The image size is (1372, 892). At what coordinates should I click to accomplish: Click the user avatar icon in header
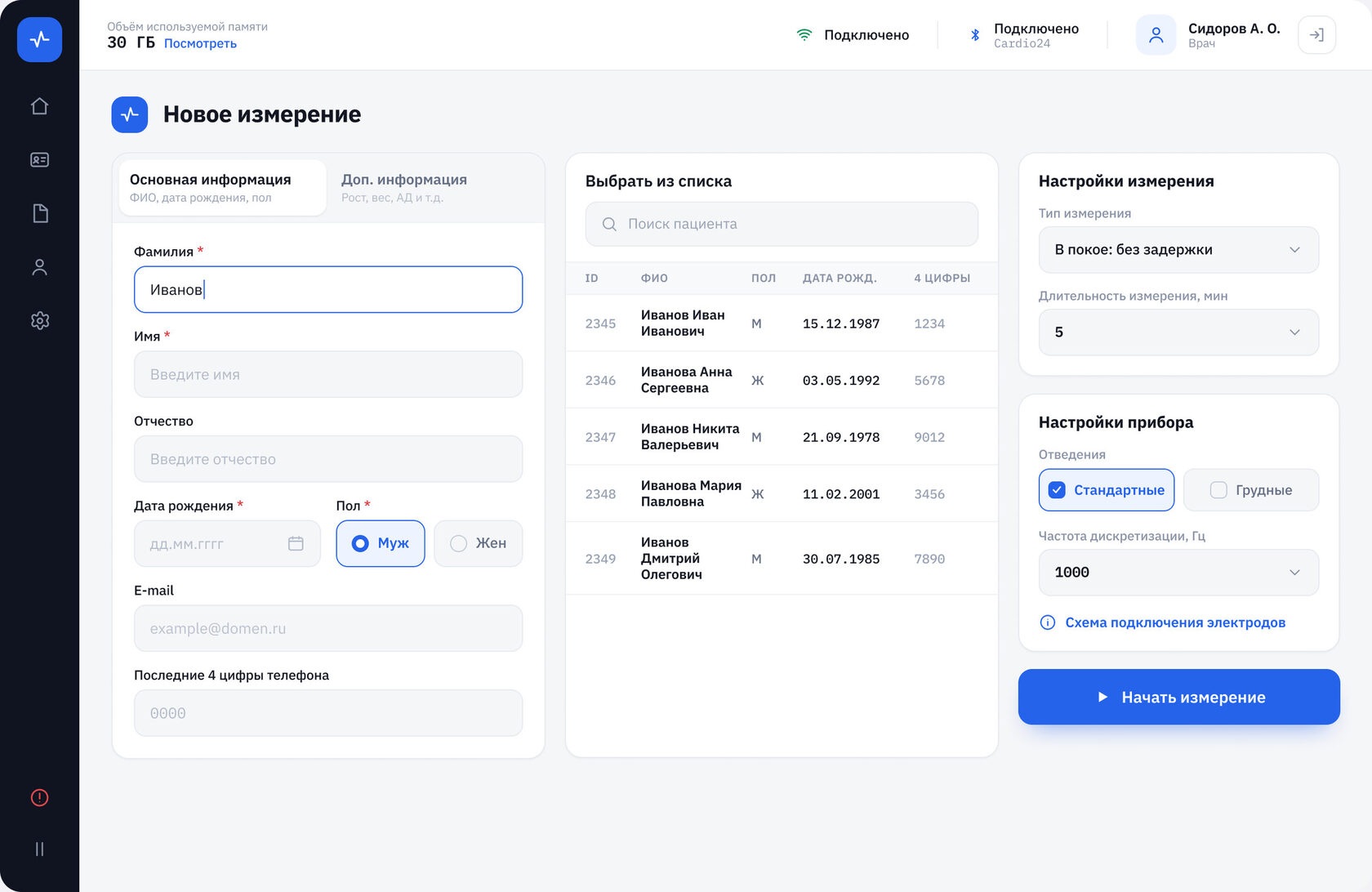point(1156,35)
